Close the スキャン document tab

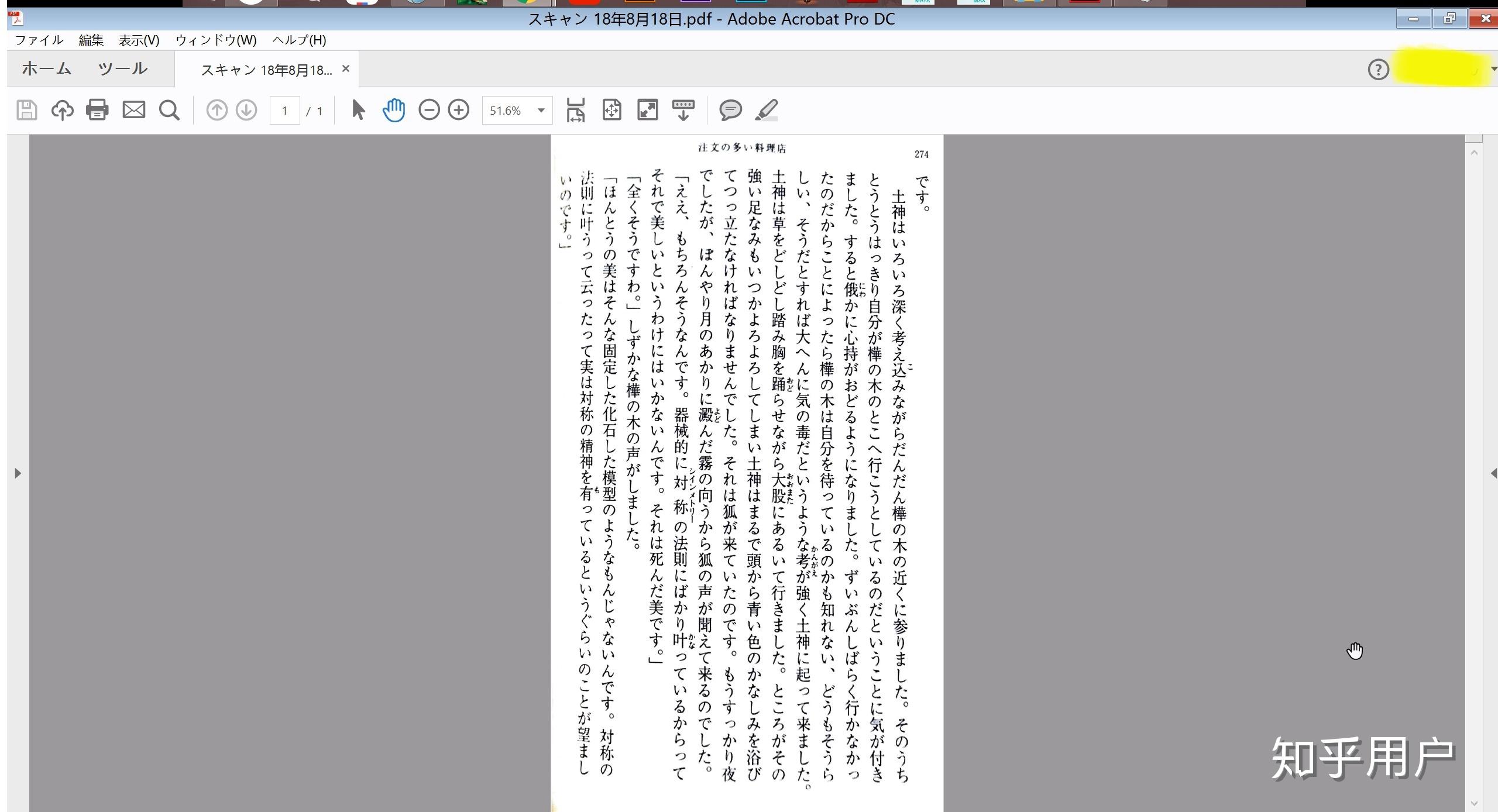pyautogui.click(x=346, y=68)
